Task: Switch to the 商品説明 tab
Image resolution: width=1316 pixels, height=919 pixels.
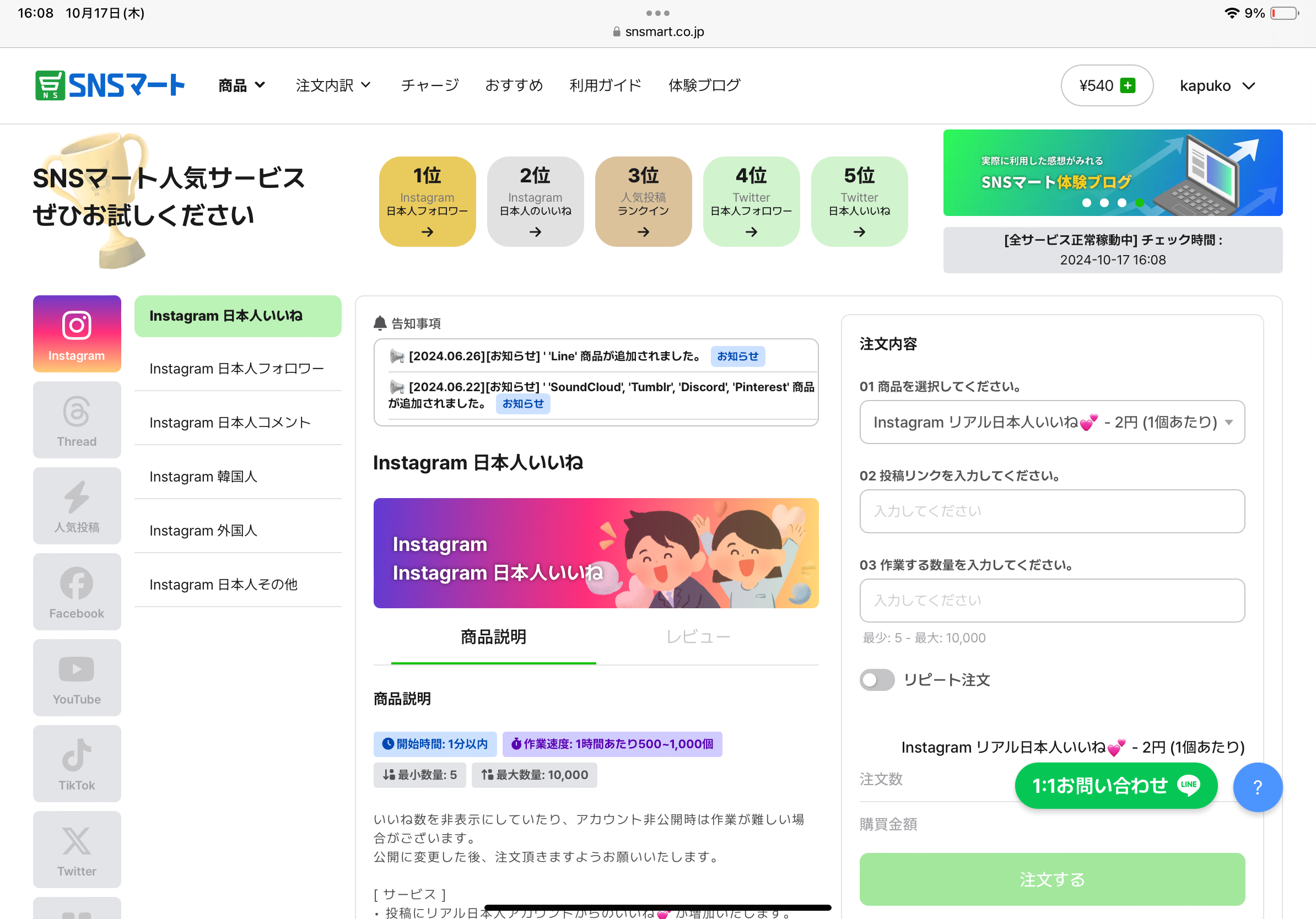Action: (494, 636)
